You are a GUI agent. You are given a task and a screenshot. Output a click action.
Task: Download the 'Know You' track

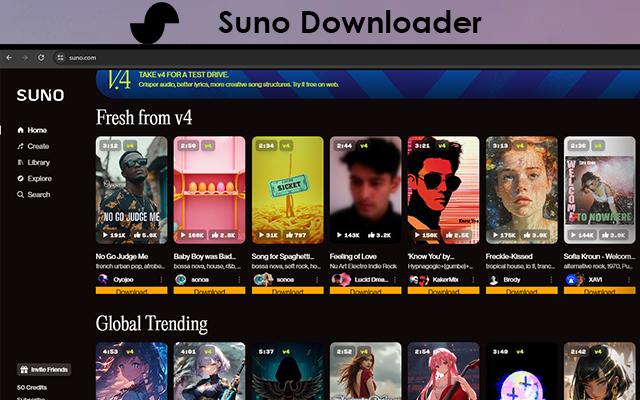(x=443, y=291)
